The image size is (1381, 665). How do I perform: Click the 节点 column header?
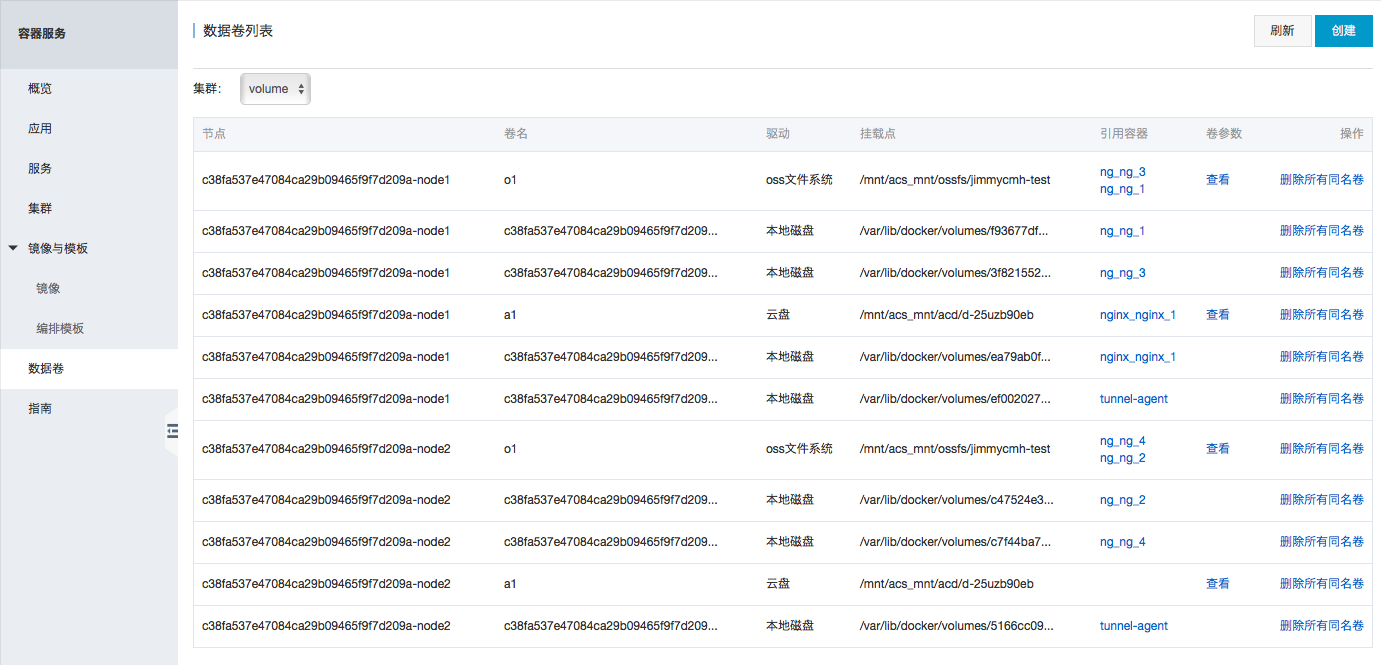213,134
